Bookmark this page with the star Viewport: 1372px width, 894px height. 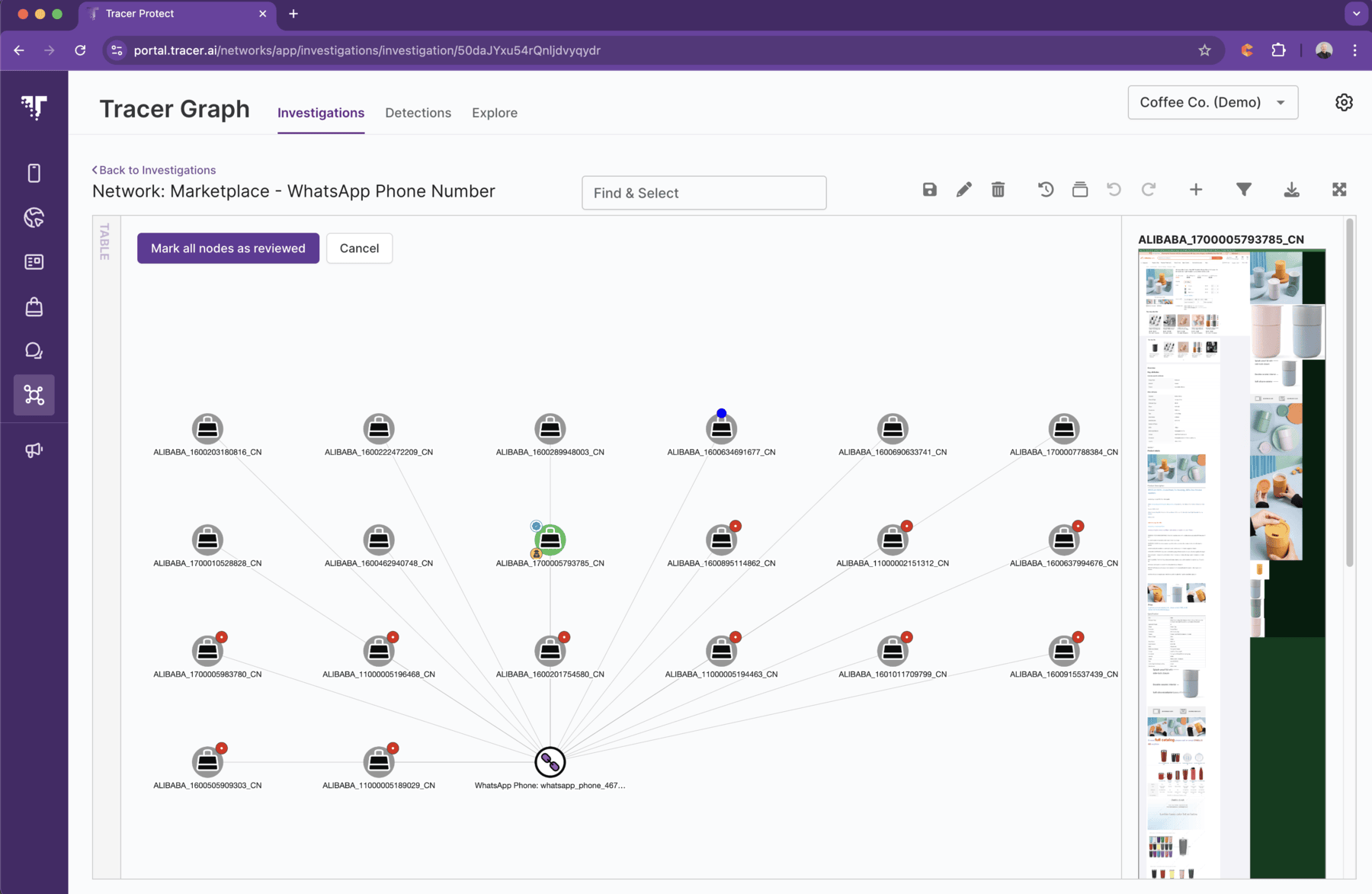pos(1204,50)
